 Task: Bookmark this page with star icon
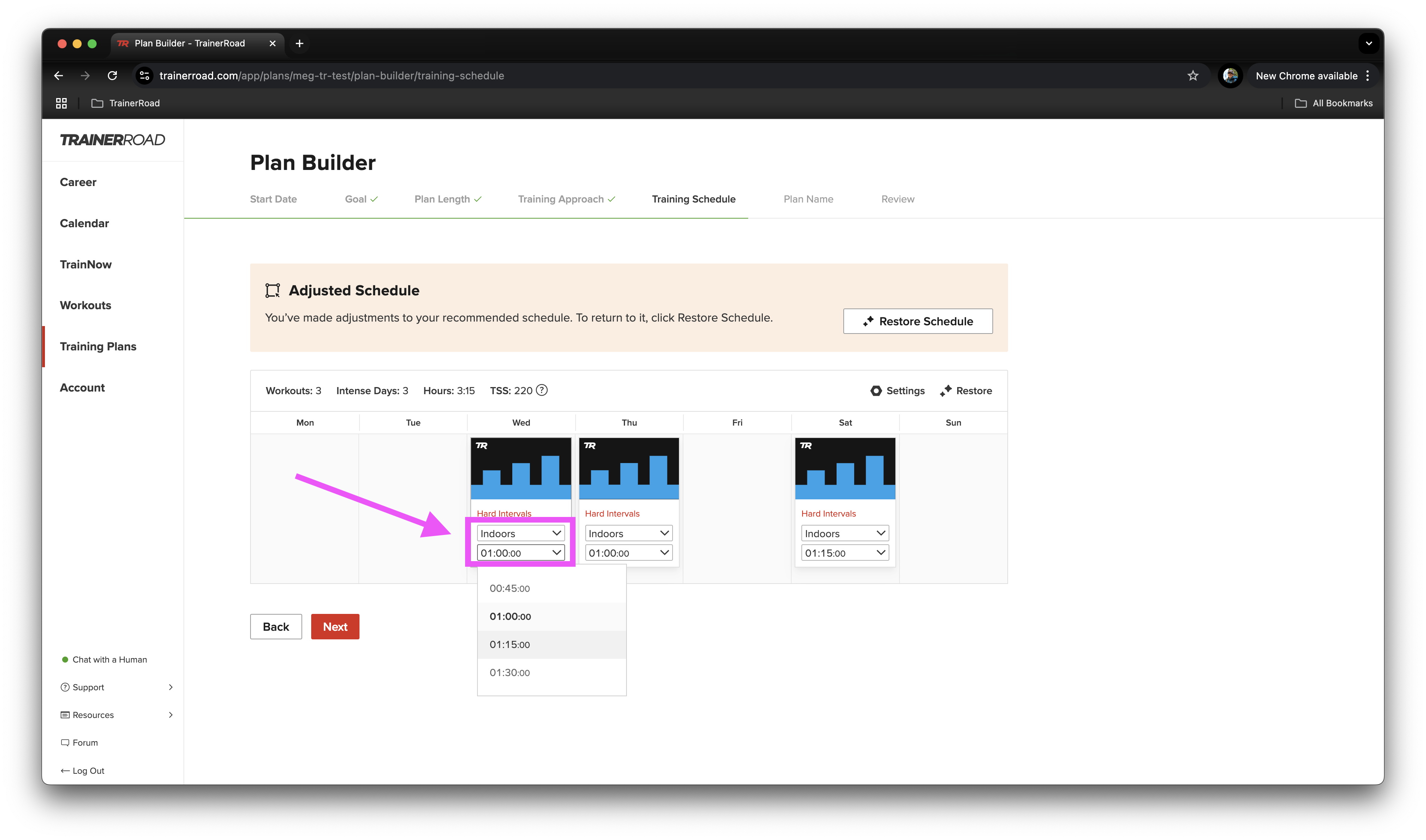point(1192,76)
